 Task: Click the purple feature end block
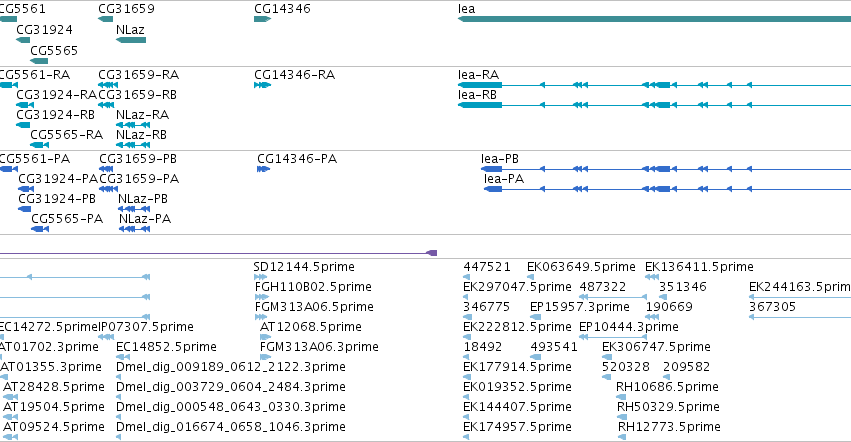click(432, 253)
